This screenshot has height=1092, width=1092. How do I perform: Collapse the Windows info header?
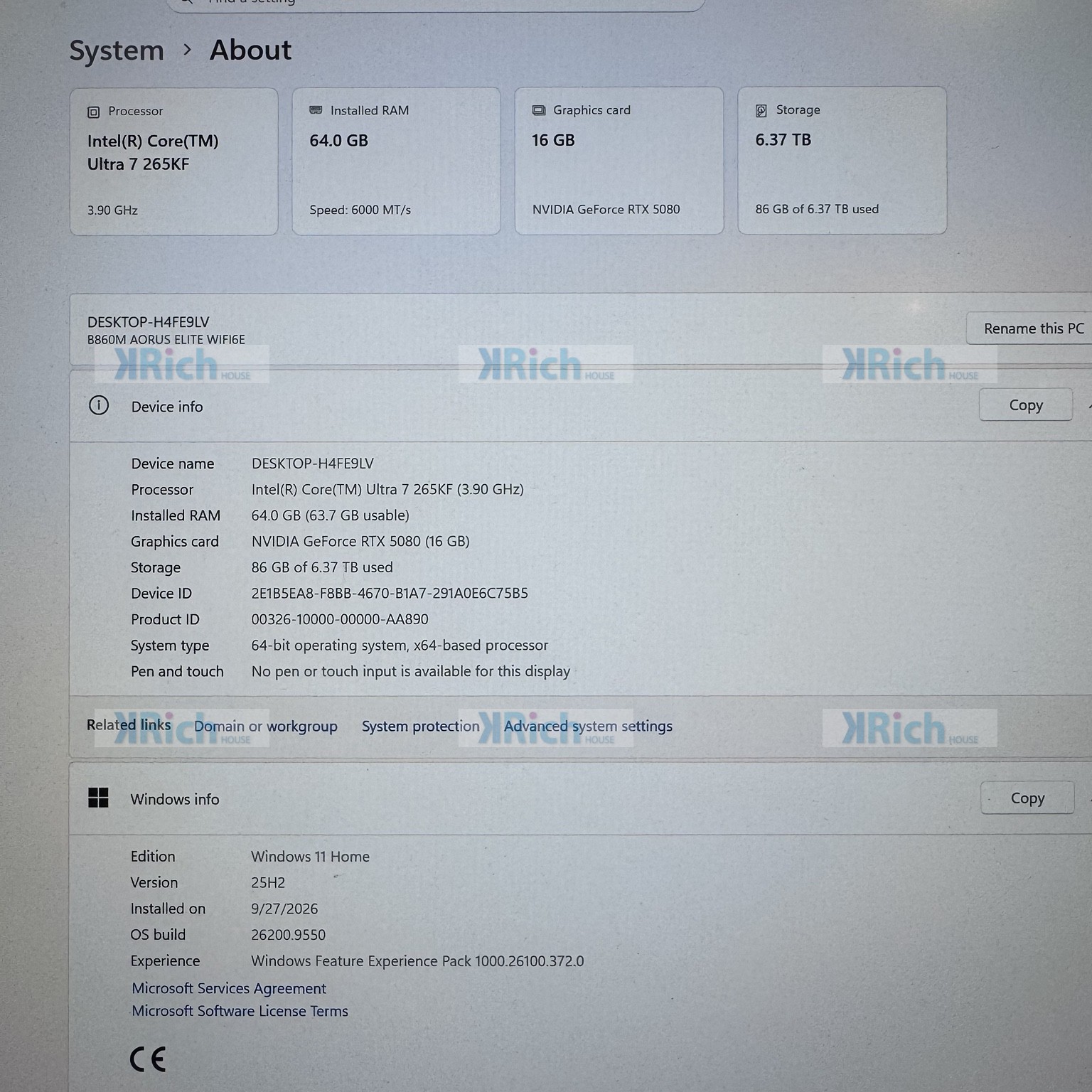click(x=580, y=799)
